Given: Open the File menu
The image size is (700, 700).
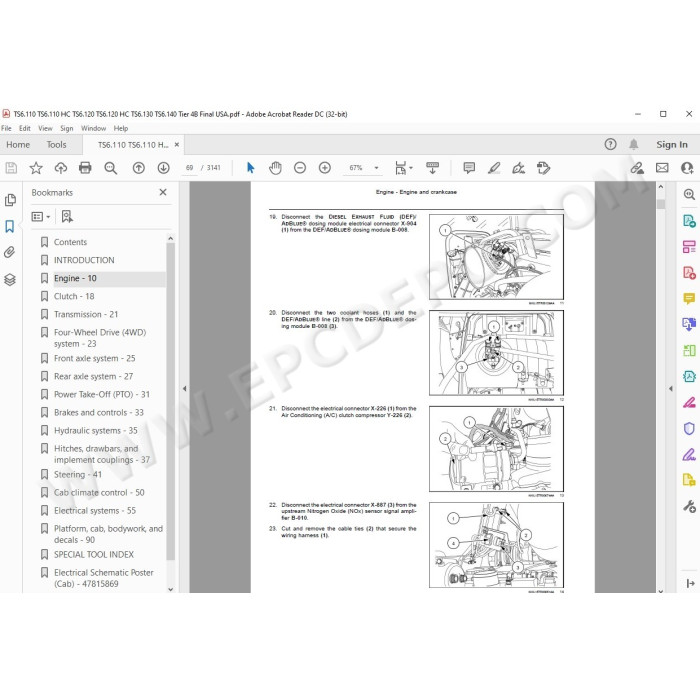Looking at the screenshot, I should click(x=6, y=128).
